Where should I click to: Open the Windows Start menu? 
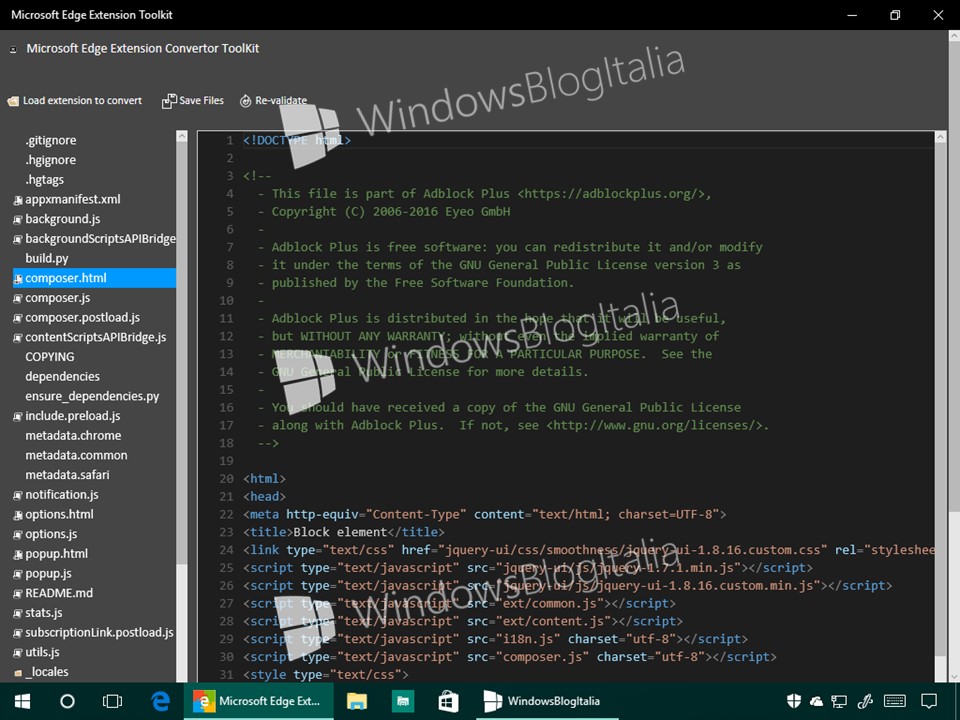pyautogui.click(x=23, y=701)
